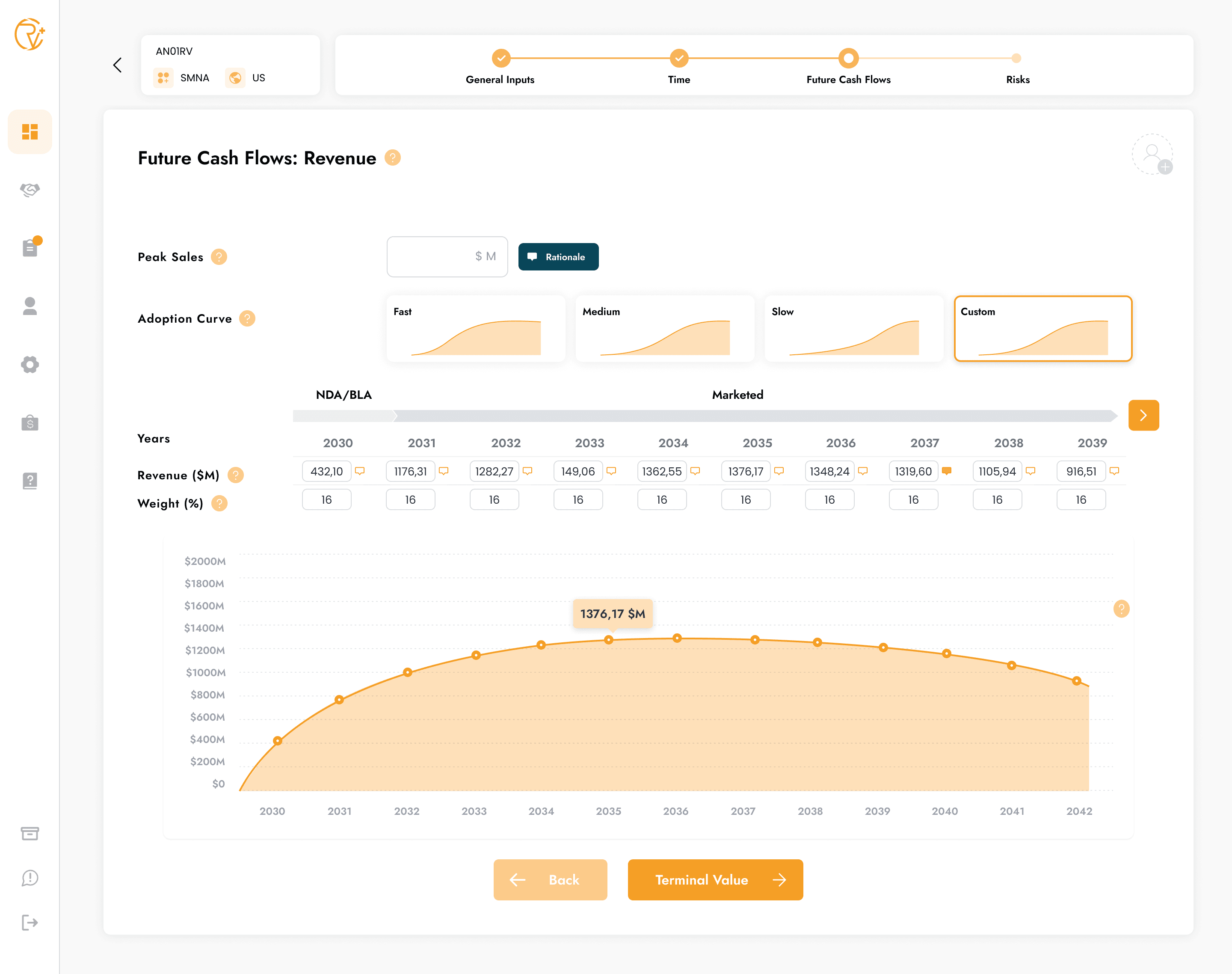Viewport: 1232px width, 974px height.
Task: Select the Medium adoption curve
Action: click(x=665, y=329)
